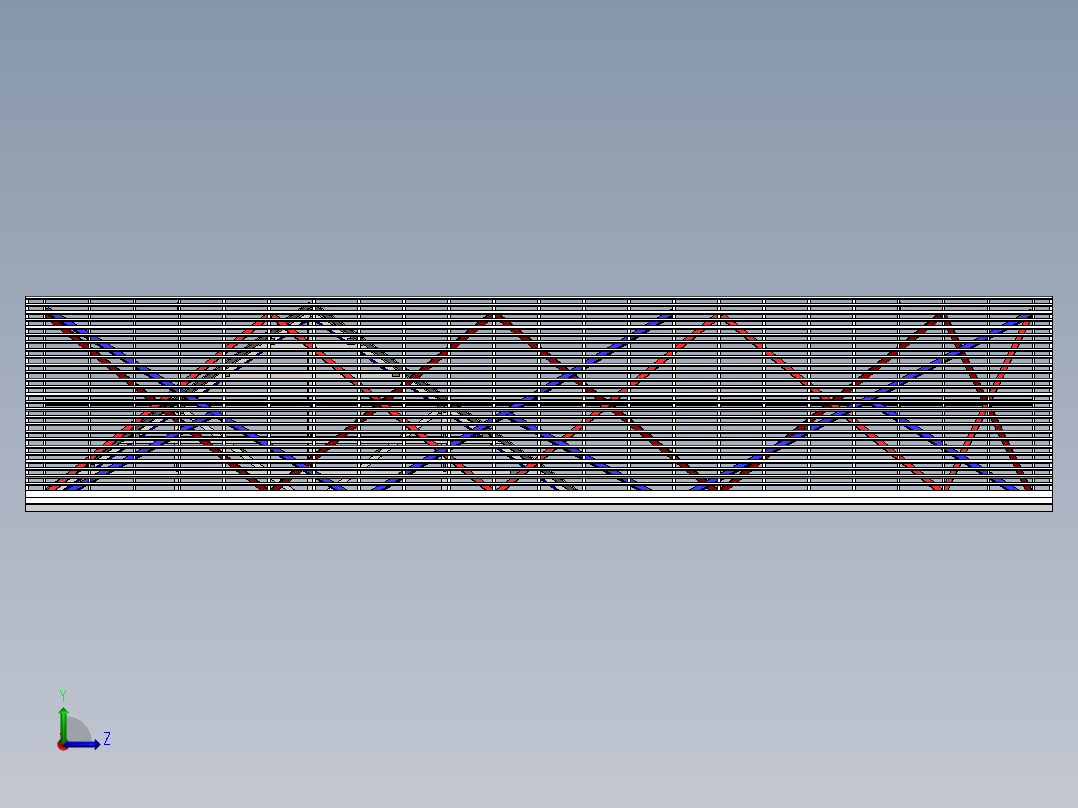Select the white base plate under the lattice model
This screenshot has height=808, width=1078.
(x=539, y=501)
